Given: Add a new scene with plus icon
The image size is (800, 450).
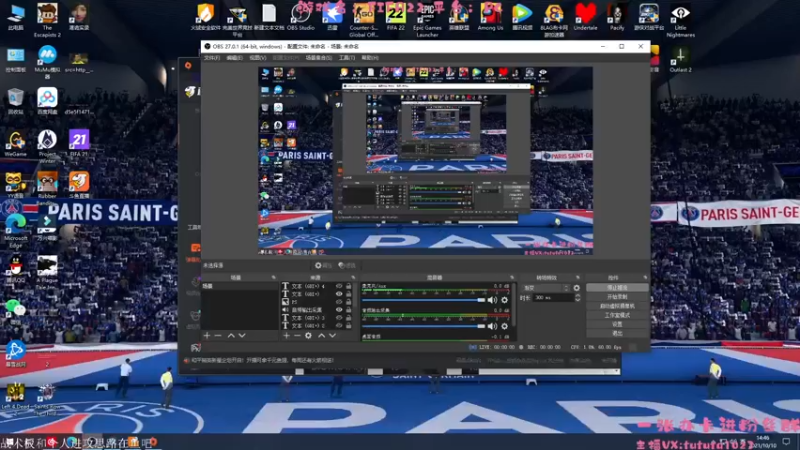Looking at the screenshot, I should tap(207, 336).
